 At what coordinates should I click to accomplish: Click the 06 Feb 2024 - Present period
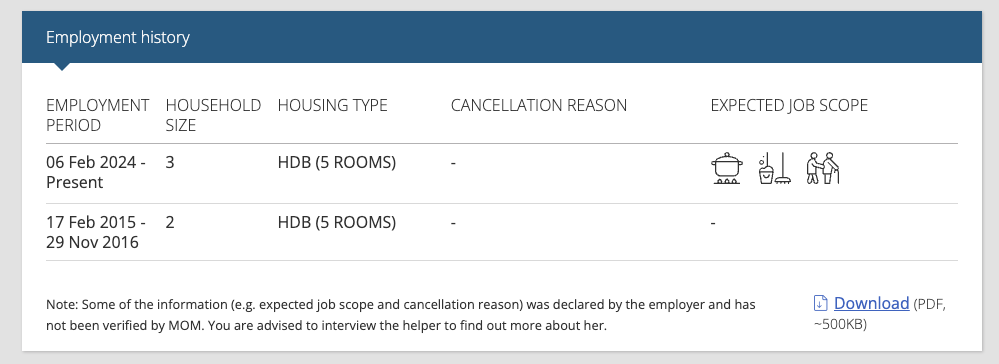coord(96,172)
